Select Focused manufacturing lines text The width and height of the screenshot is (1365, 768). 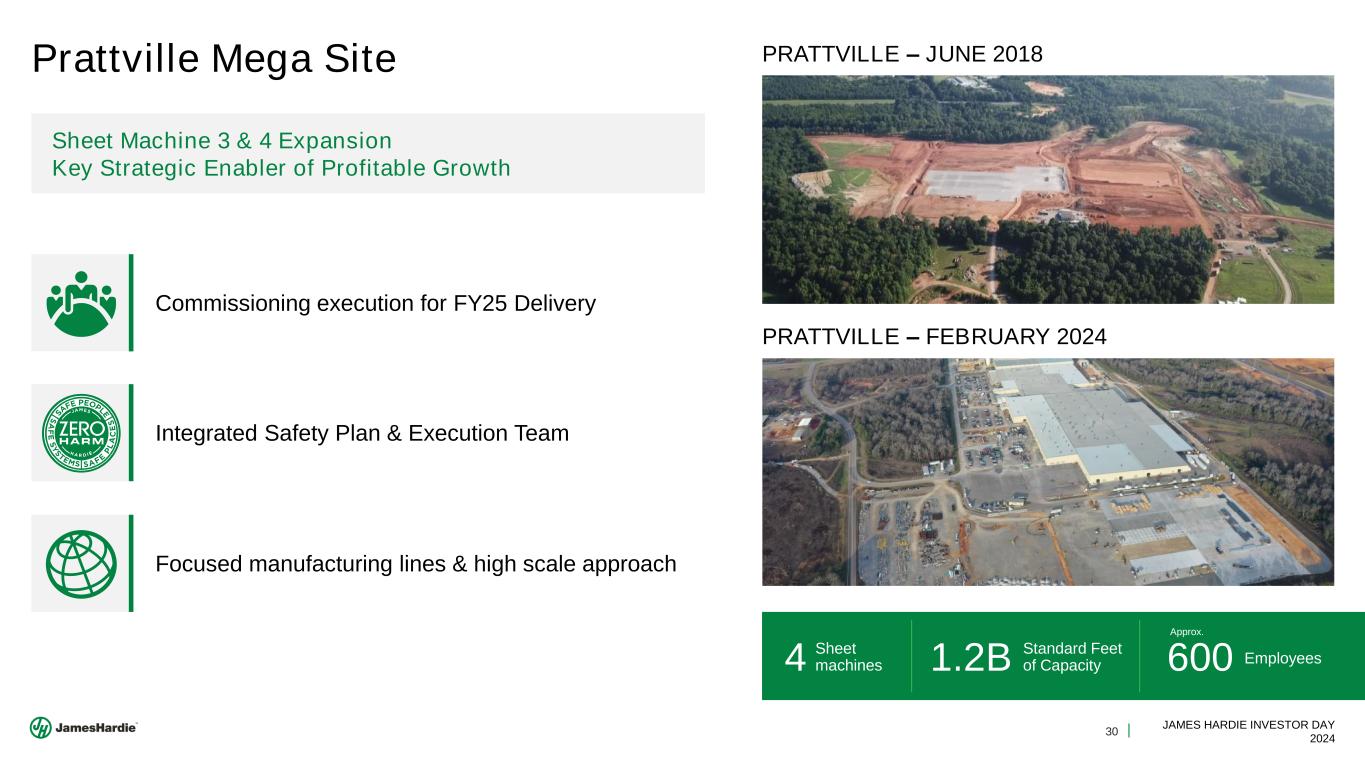pyautogui.click(x=416, y=564)
